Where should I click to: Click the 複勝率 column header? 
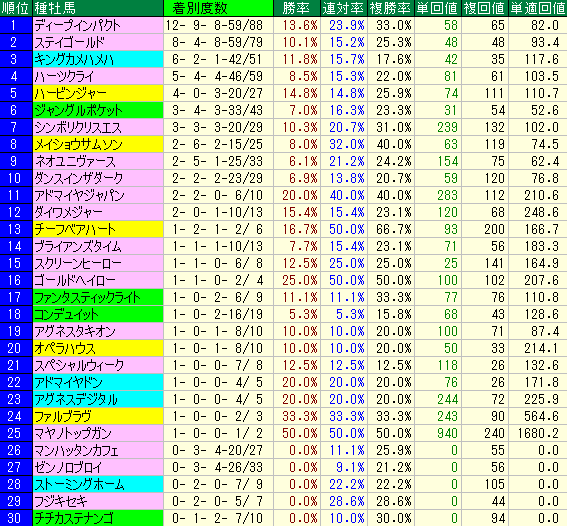point(391,8)
